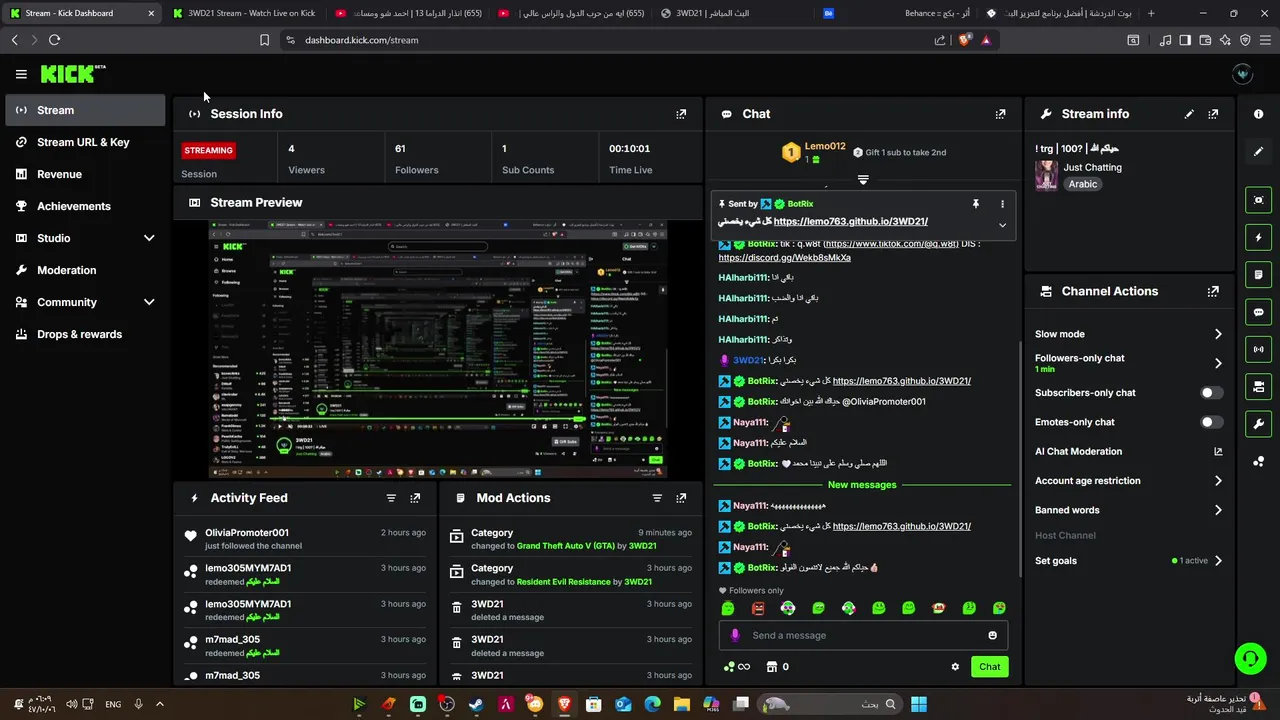Open chat settings gear icon
The height and width of the screenshot is (720, 1280).
(955, 667)
